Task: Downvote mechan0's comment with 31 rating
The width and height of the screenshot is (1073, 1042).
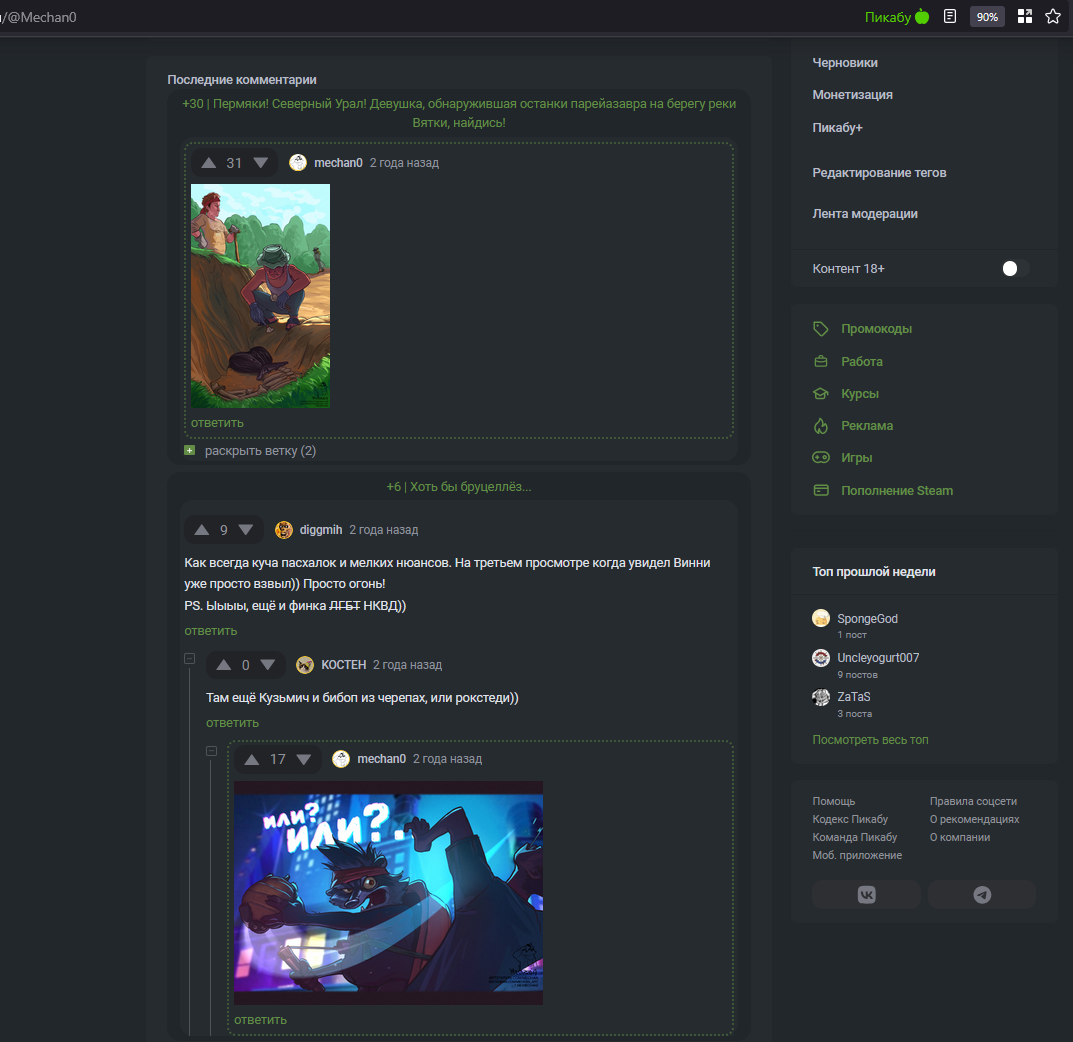Action: [x=260, y=163]
